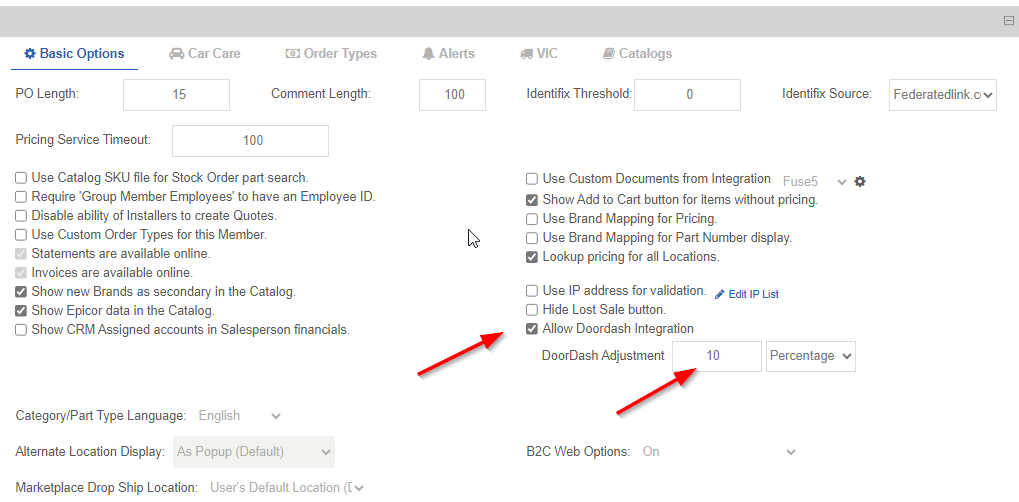Check Use IP address for validation

[x=532, y=291]
